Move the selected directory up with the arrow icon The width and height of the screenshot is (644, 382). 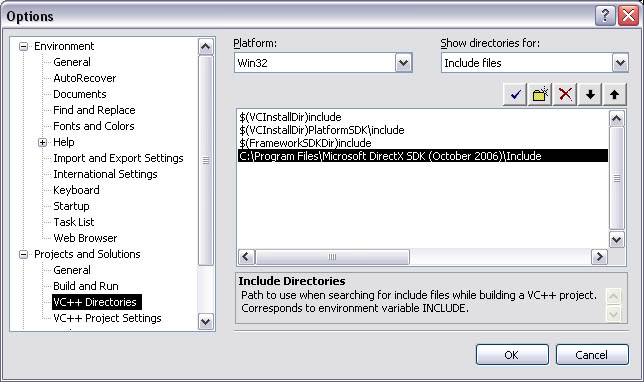point(614,95)
